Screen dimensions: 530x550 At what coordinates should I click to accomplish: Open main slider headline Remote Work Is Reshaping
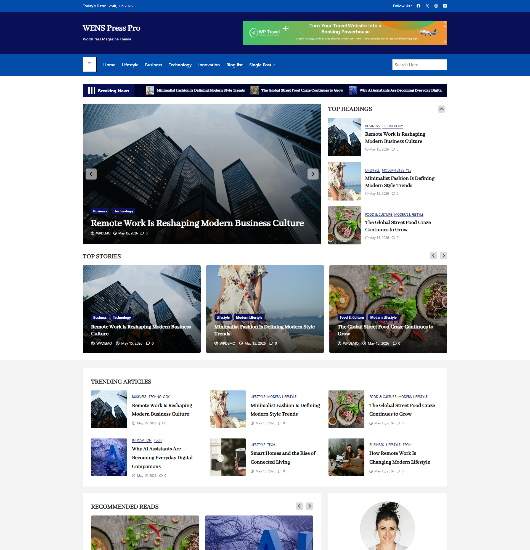[x=197, y=223]
